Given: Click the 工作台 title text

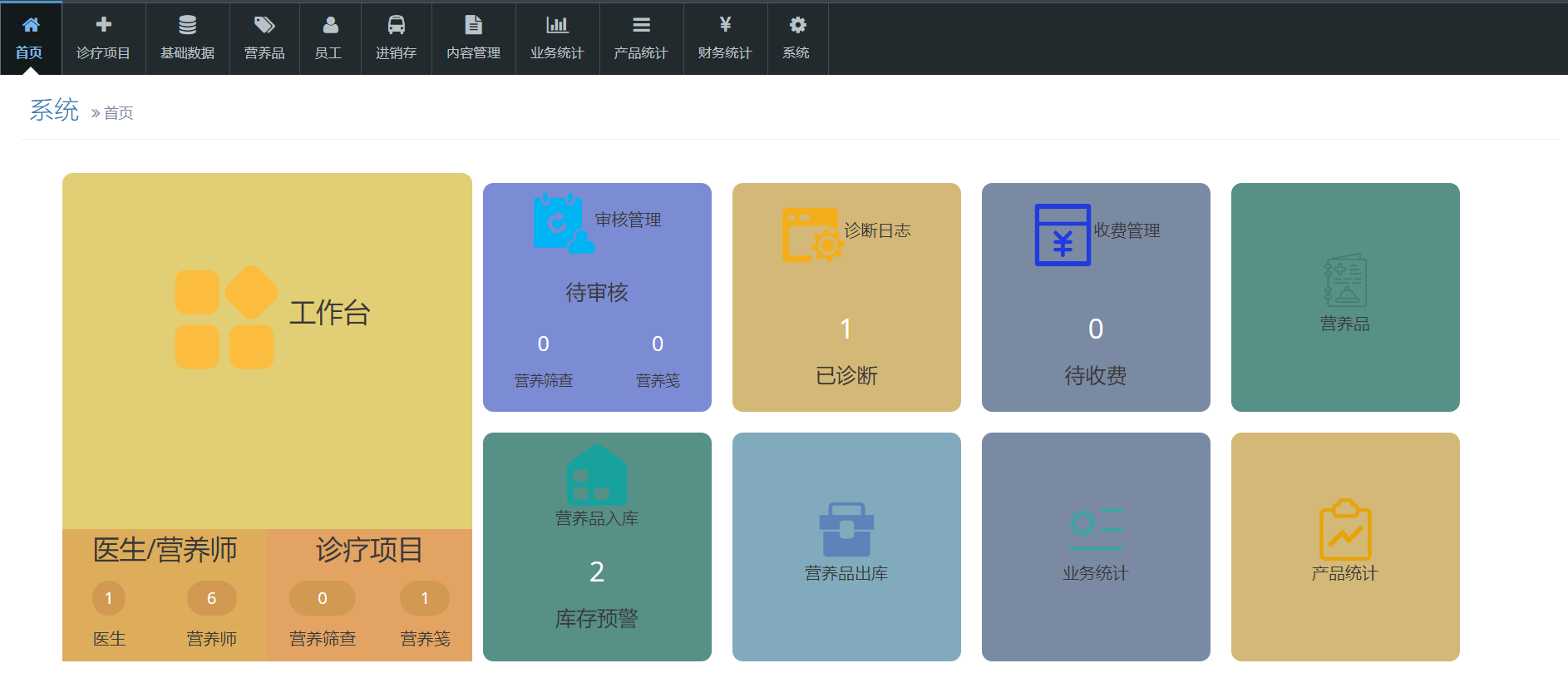Looking at the screenshot, I should pyautogui.click(x=330, y=313).
